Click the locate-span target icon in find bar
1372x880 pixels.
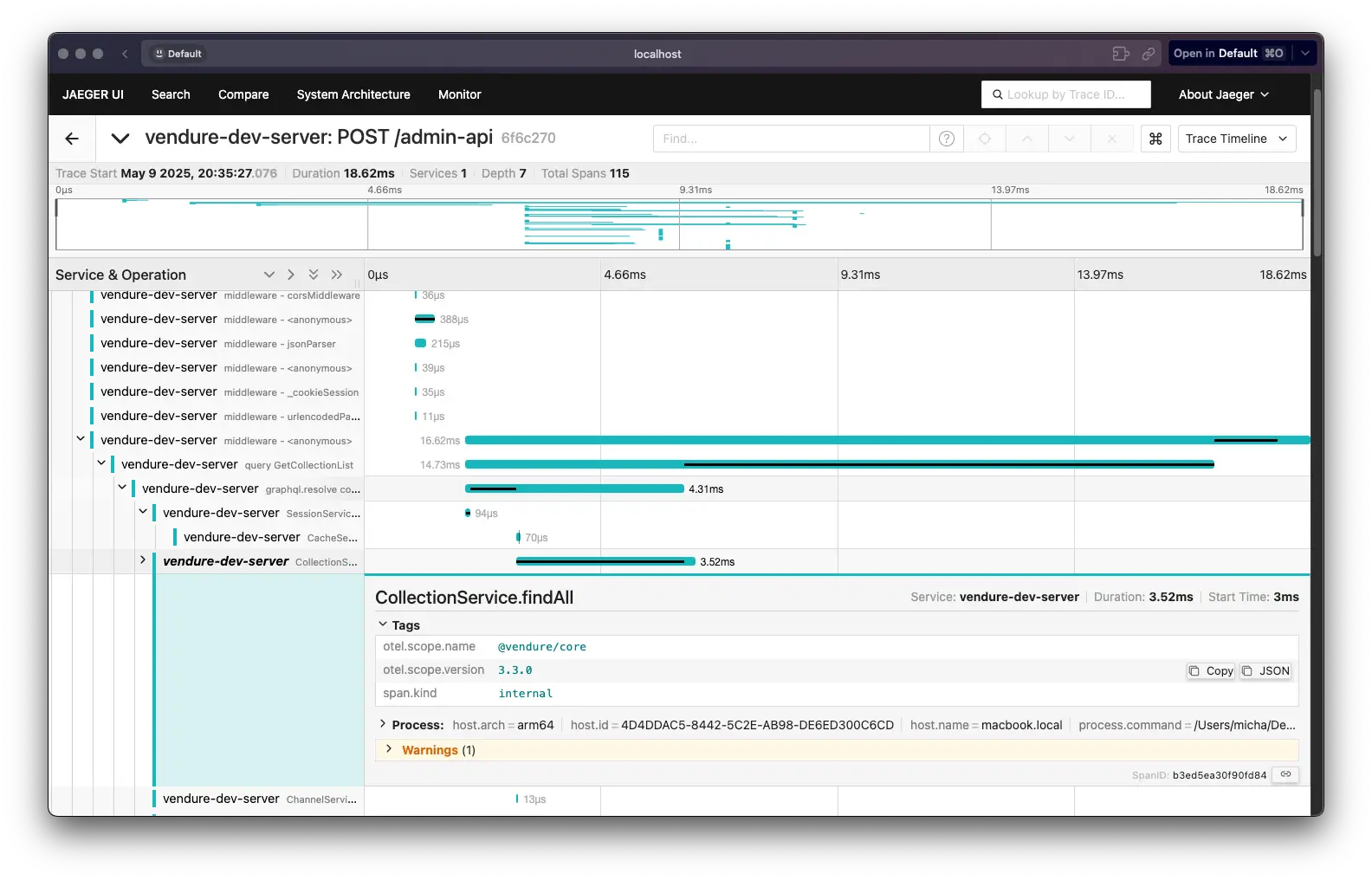[x=985, y=139]
